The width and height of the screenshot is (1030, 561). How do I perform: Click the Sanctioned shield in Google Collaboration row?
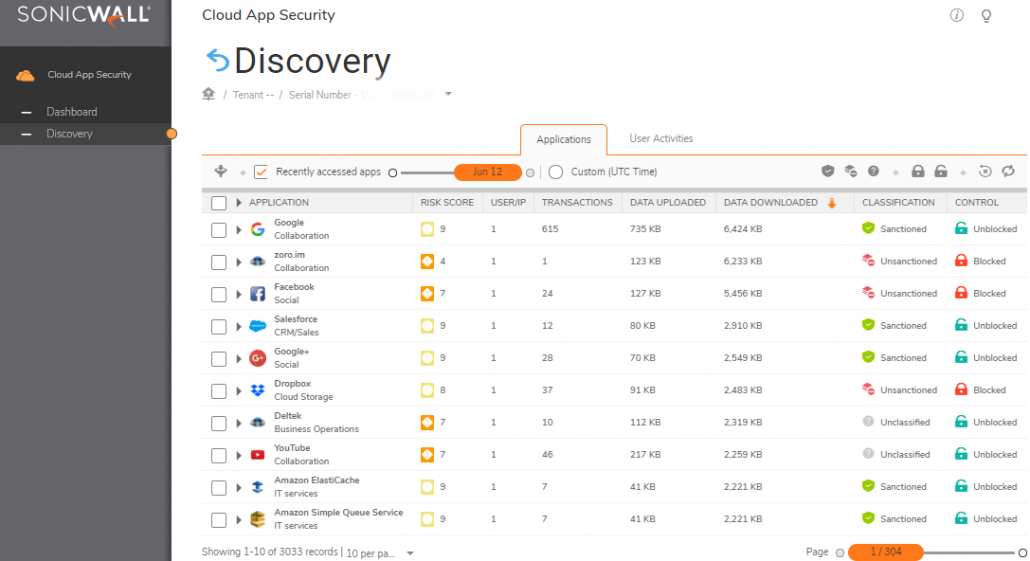coord(868,229)
